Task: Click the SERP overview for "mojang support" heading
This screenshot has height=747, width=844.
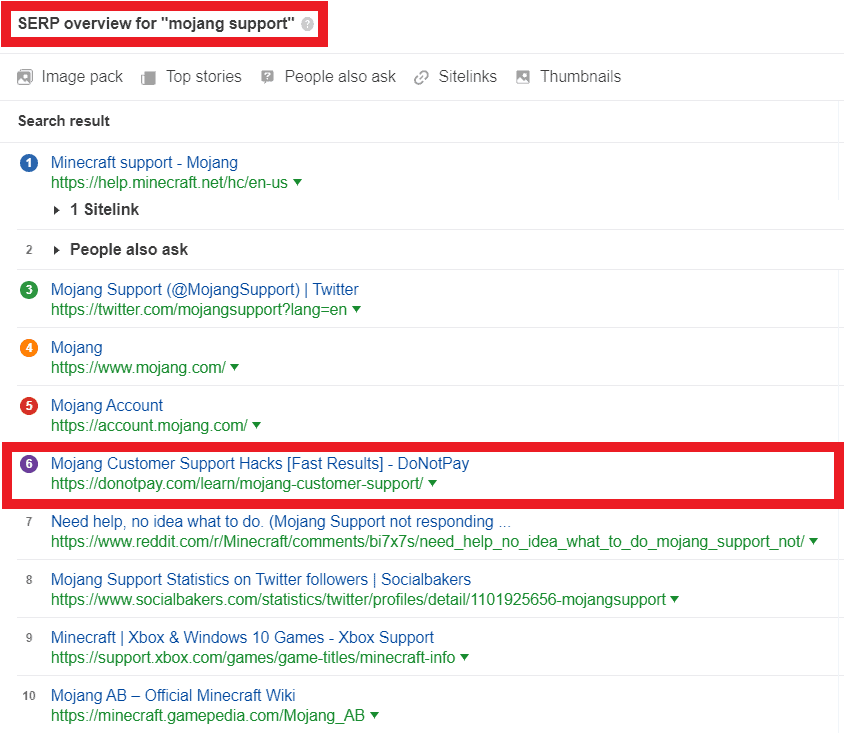Action: 156,24
